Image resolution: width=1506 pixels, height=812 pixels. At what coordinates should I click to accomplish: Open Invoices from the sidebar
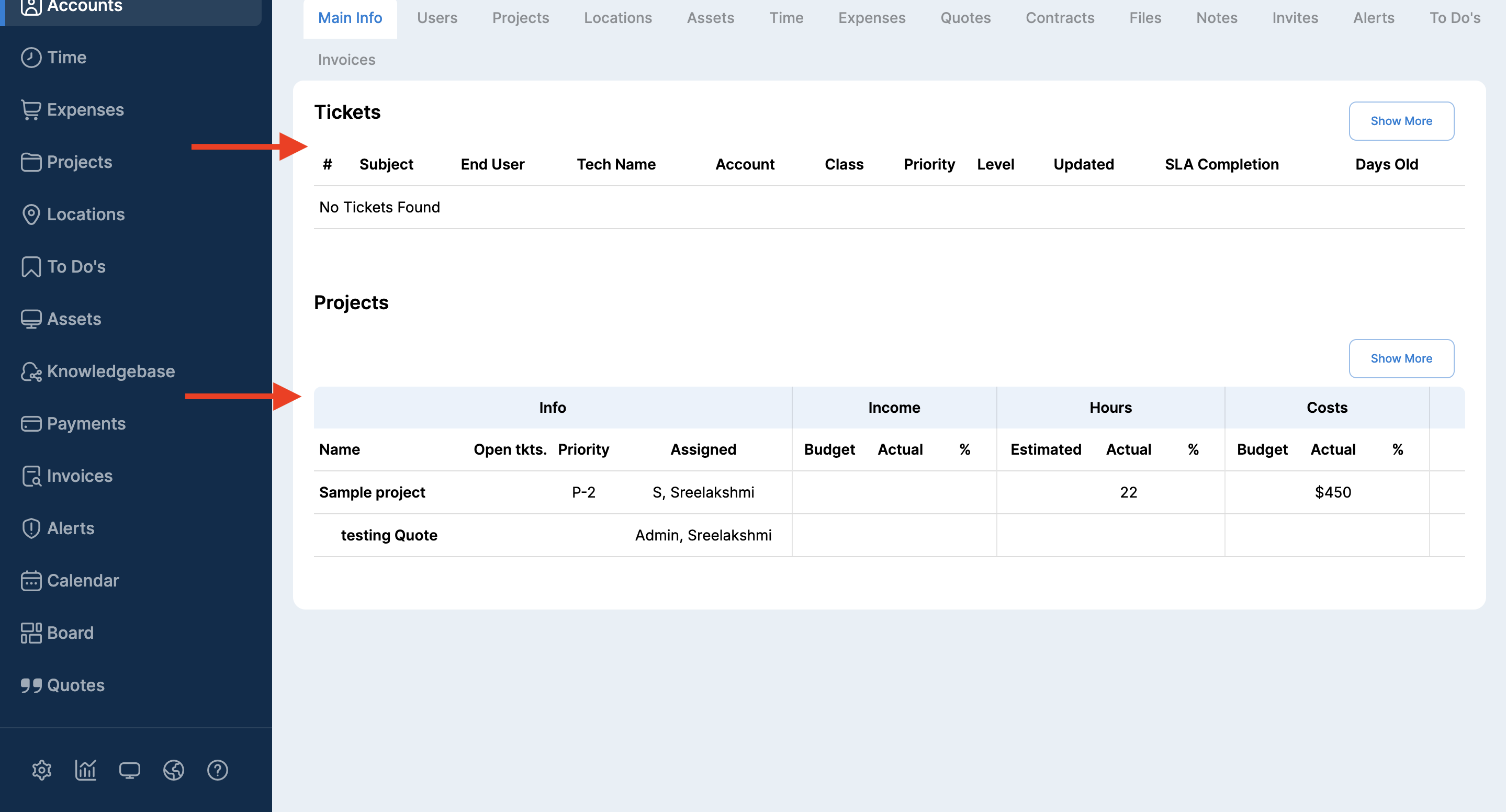[80, 476]
